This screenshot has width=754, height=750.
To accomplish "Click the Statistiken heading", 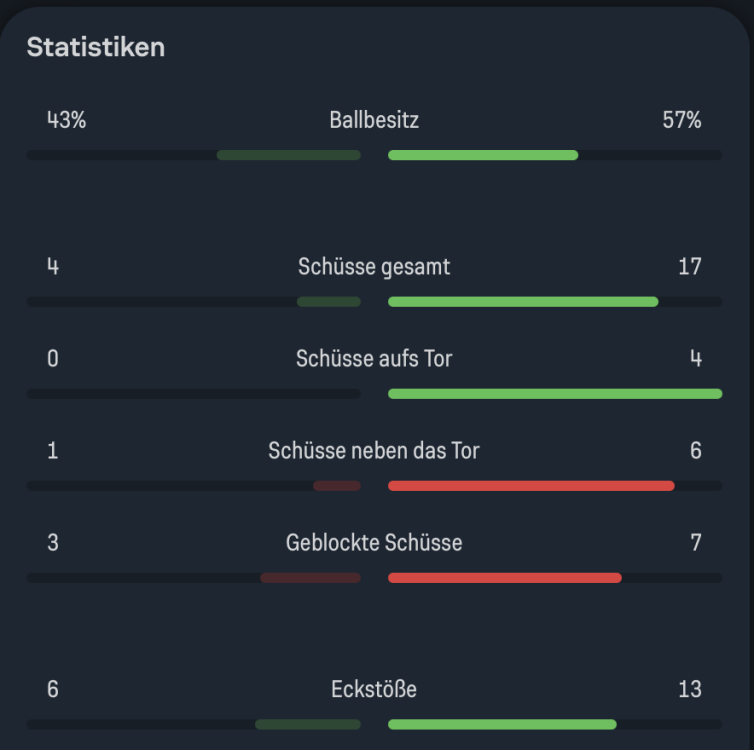I will pyautogui.click(x=95, y=47).
